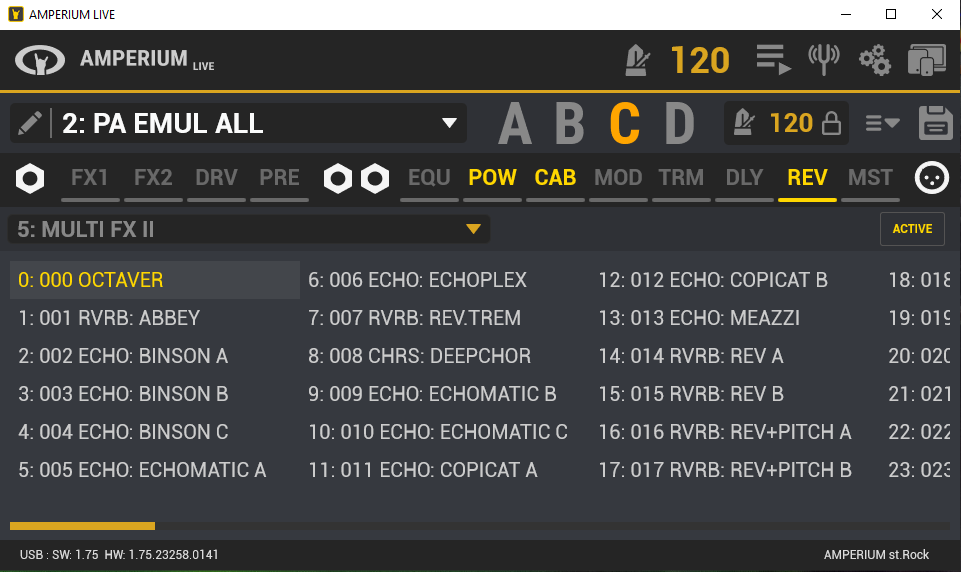Minimize the Amperium Live window
The image size is (961, 572).
846,14
